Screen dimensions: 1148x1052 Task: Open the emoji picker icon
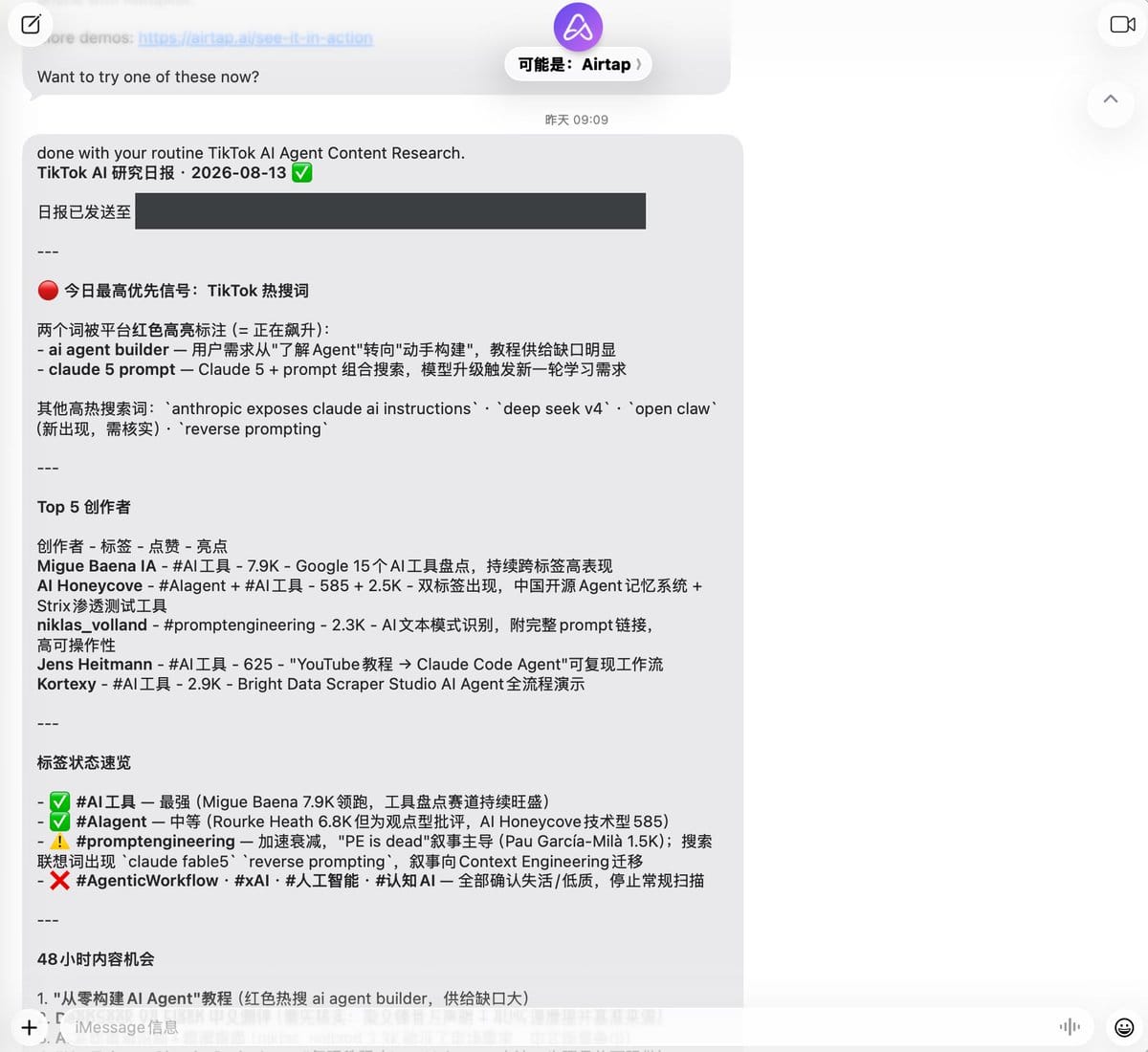(1124, 1027)
